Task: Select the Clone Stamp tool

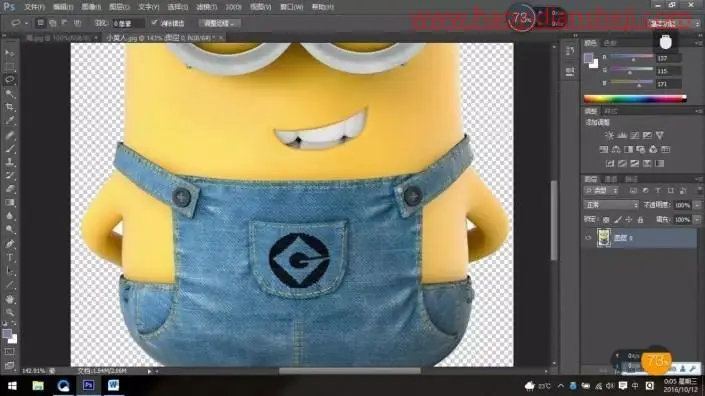Action: [9, 162]
